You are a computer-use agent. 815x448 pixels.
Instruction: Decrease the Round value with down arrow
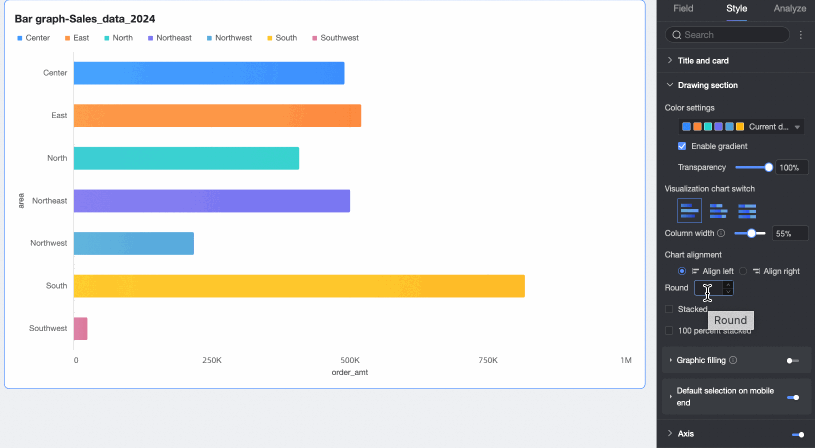click(728, 292)
